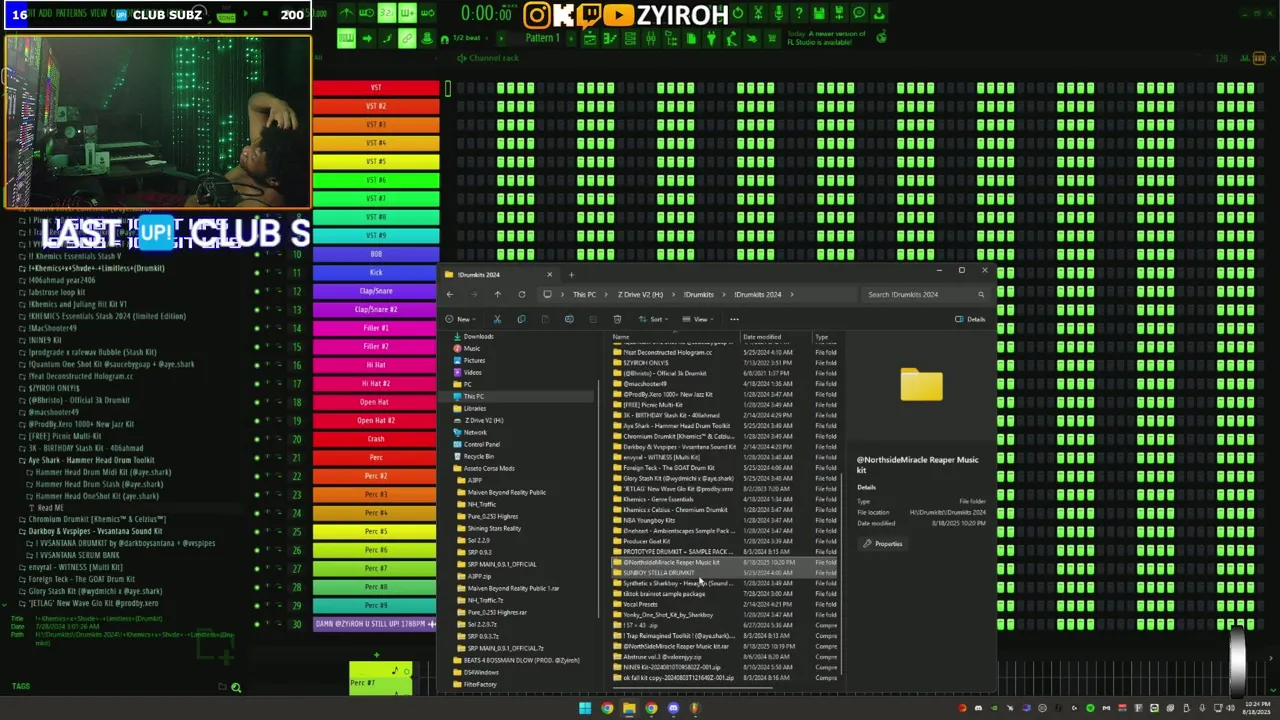Open FL Studio help question mark icon
This screenshot has width=1280, height=720.
pyautogui.click(x=798, y=13)
